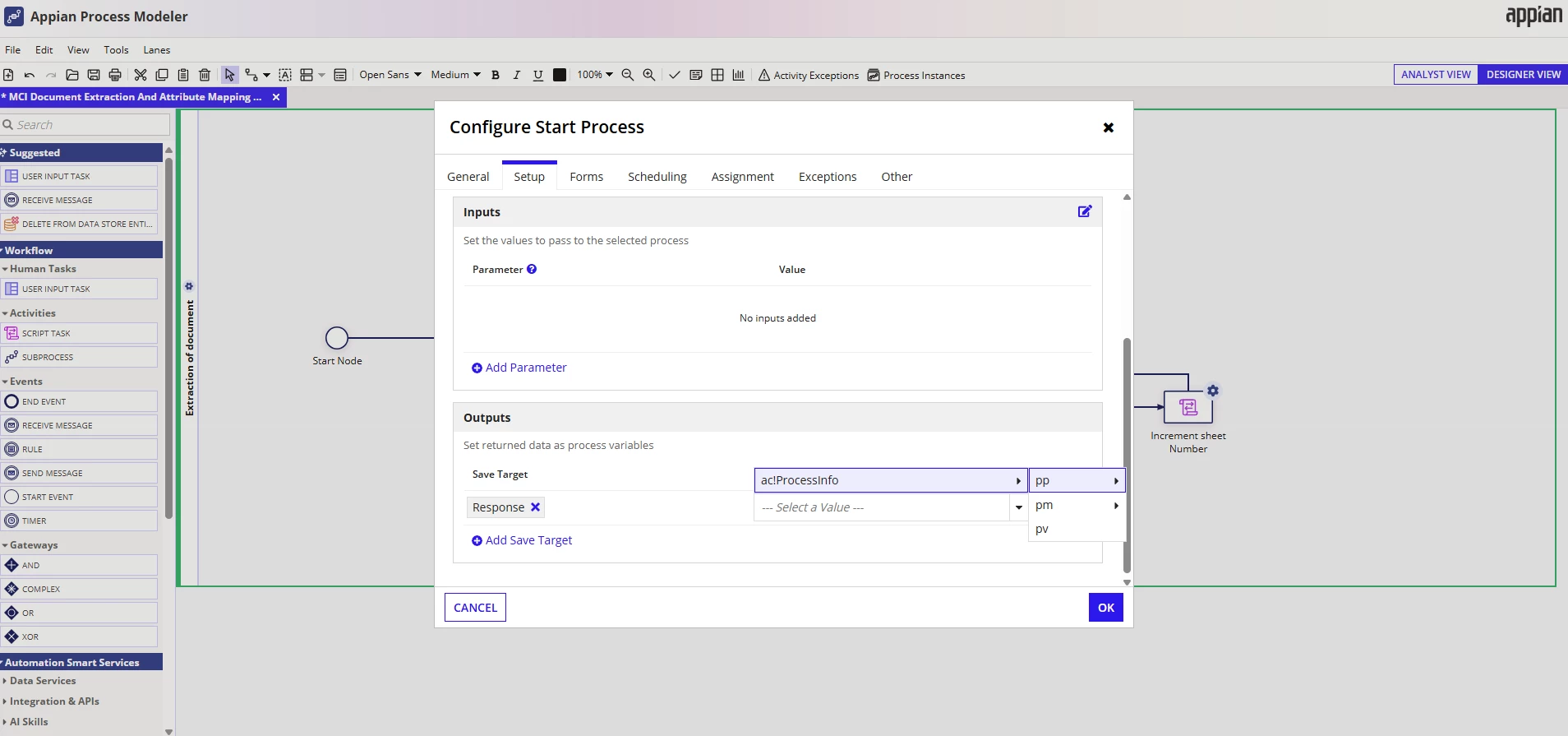The image size is (1568, 736).
Task: Select the pointer arrow tool
Action: click(x=230, y=75)
